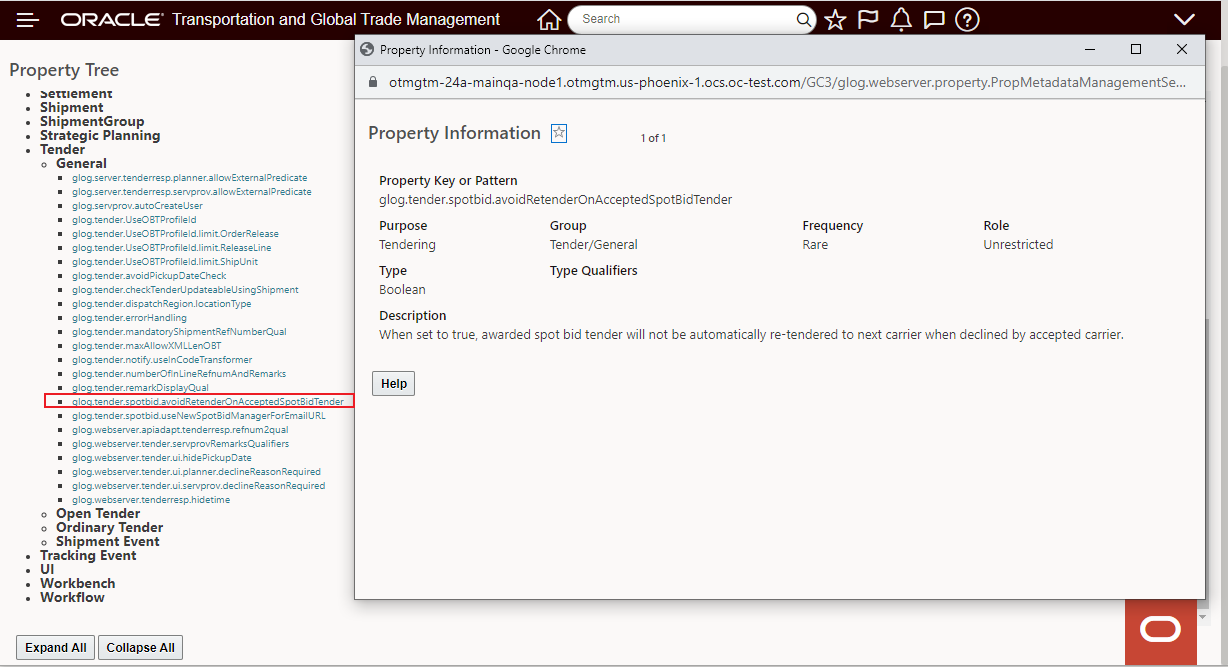The width and height of the screenshot is (1228, 667).
Task: Open glog.webserver.tenderresp.hidetime property link
Action: coord(151,499)
